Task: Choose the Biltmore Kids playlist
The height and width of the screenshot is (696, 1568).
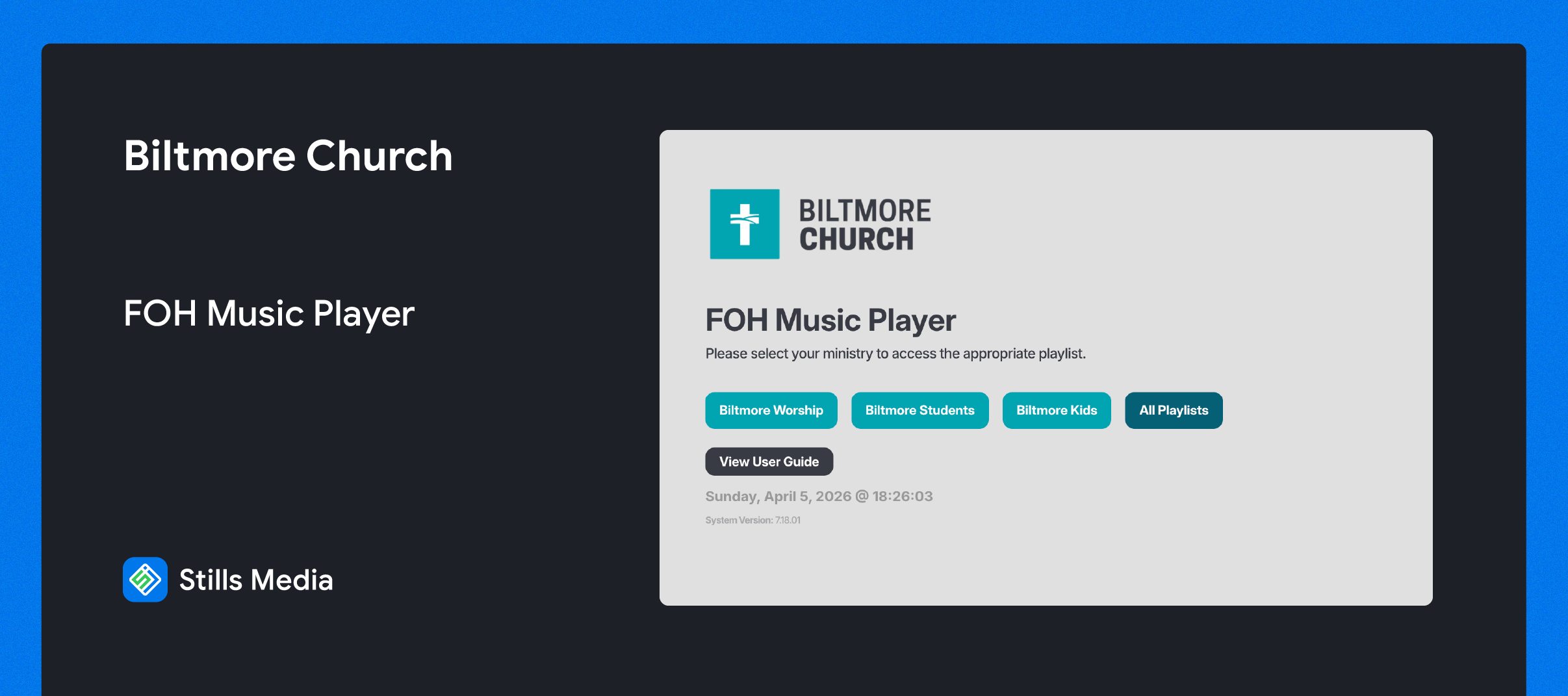Action: 1057,410
